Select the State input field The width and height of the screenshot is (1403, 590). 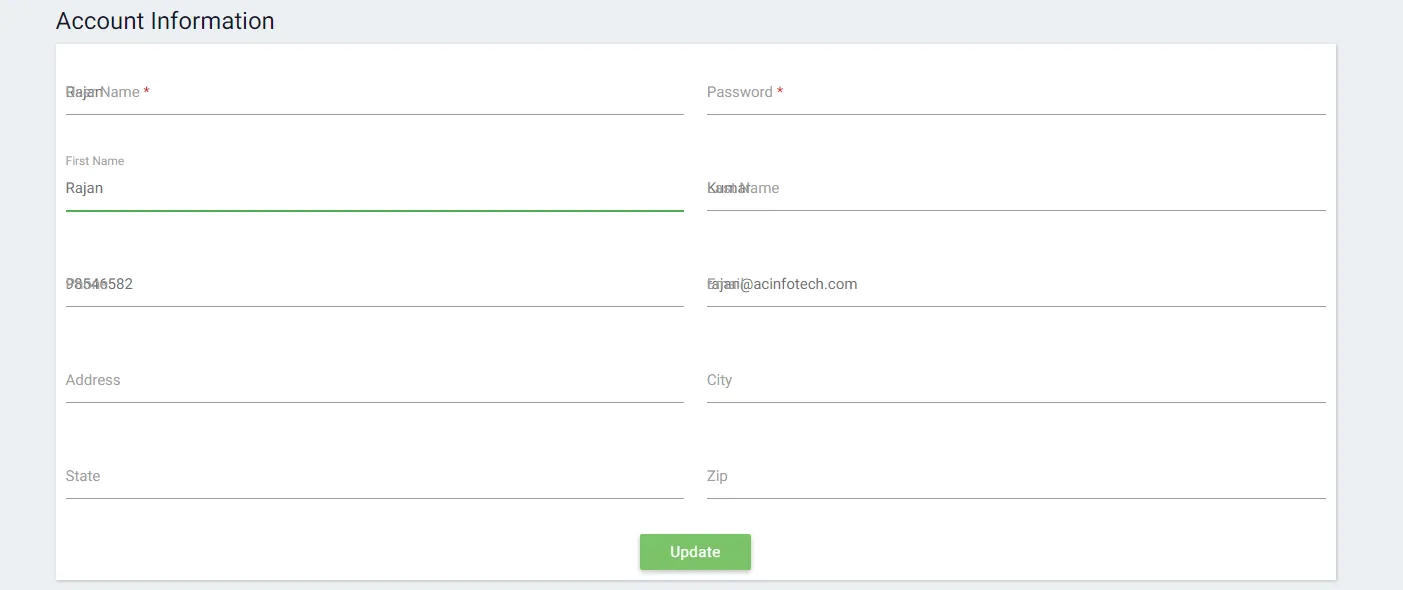tap(374, 477)
